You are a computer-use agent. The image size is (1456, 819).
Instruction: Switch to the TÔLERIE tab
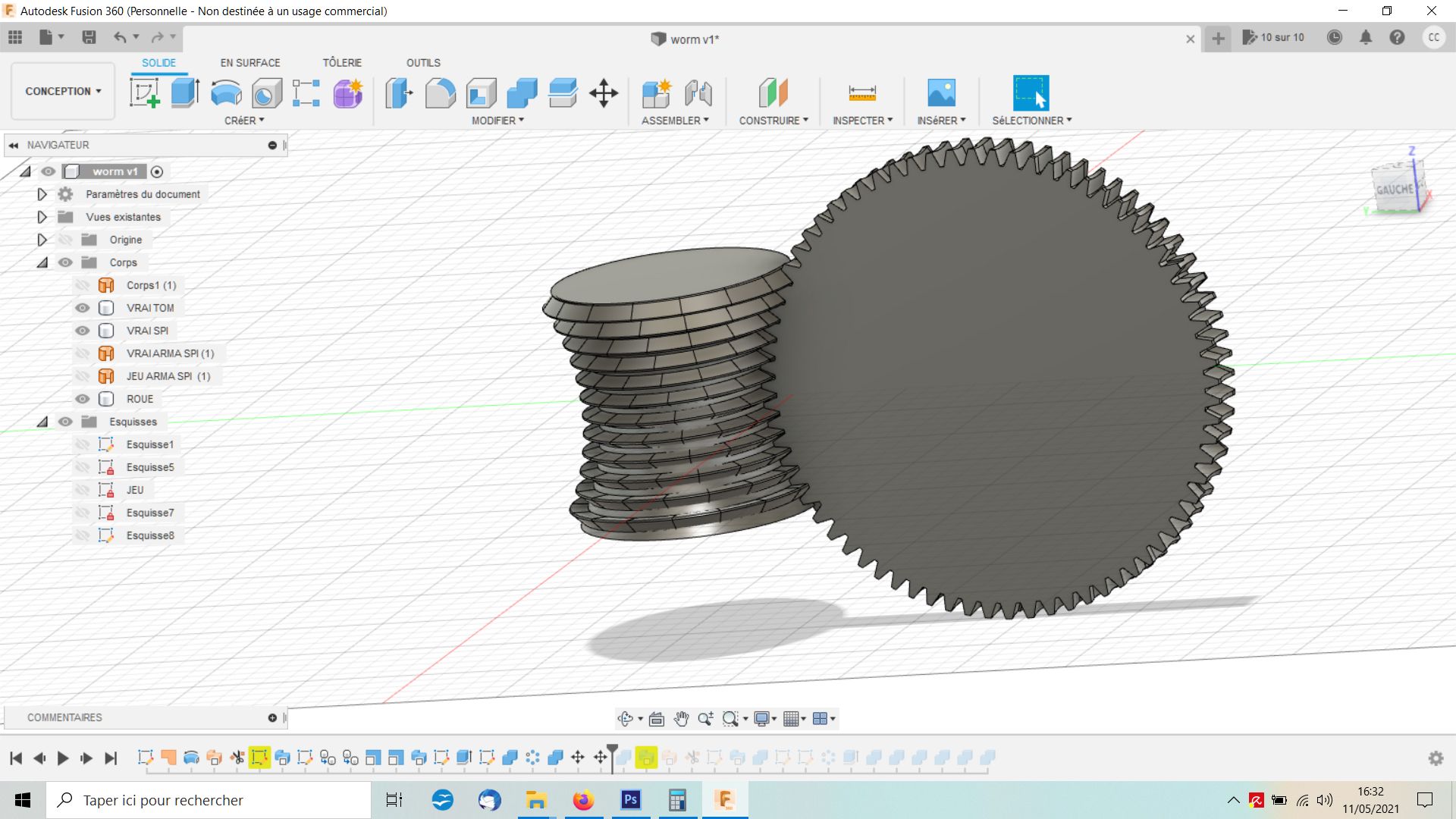[342, 63]
